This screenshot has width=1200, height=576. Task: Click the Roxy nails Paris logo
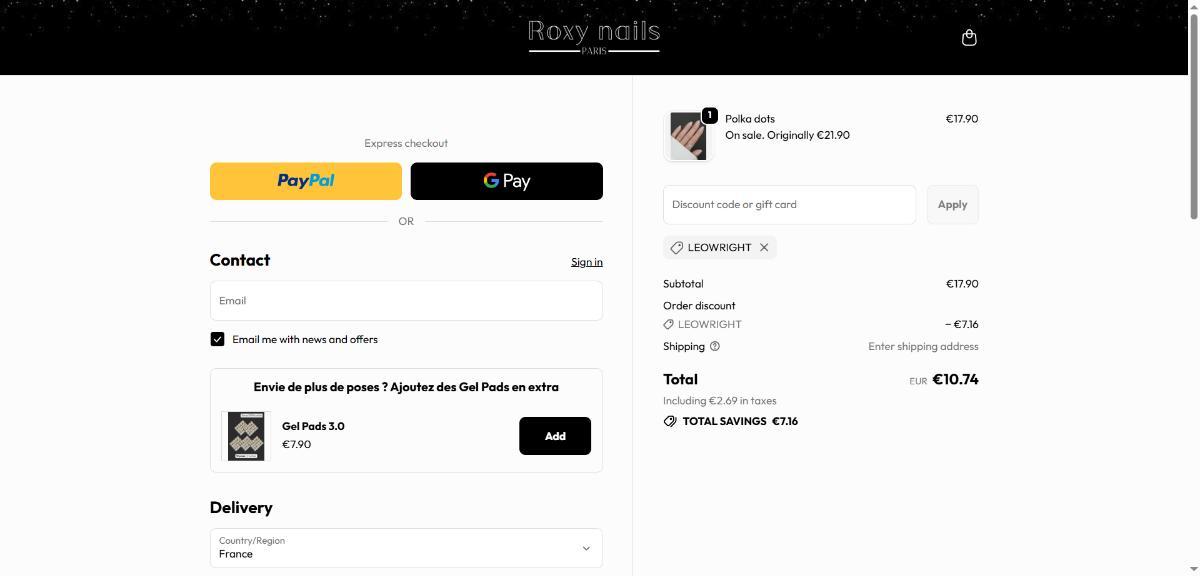(x=594, y=37)
